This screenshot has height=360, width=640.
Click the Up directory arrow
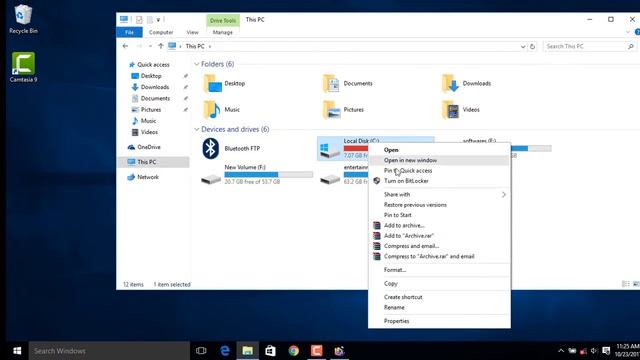point(160,46)
